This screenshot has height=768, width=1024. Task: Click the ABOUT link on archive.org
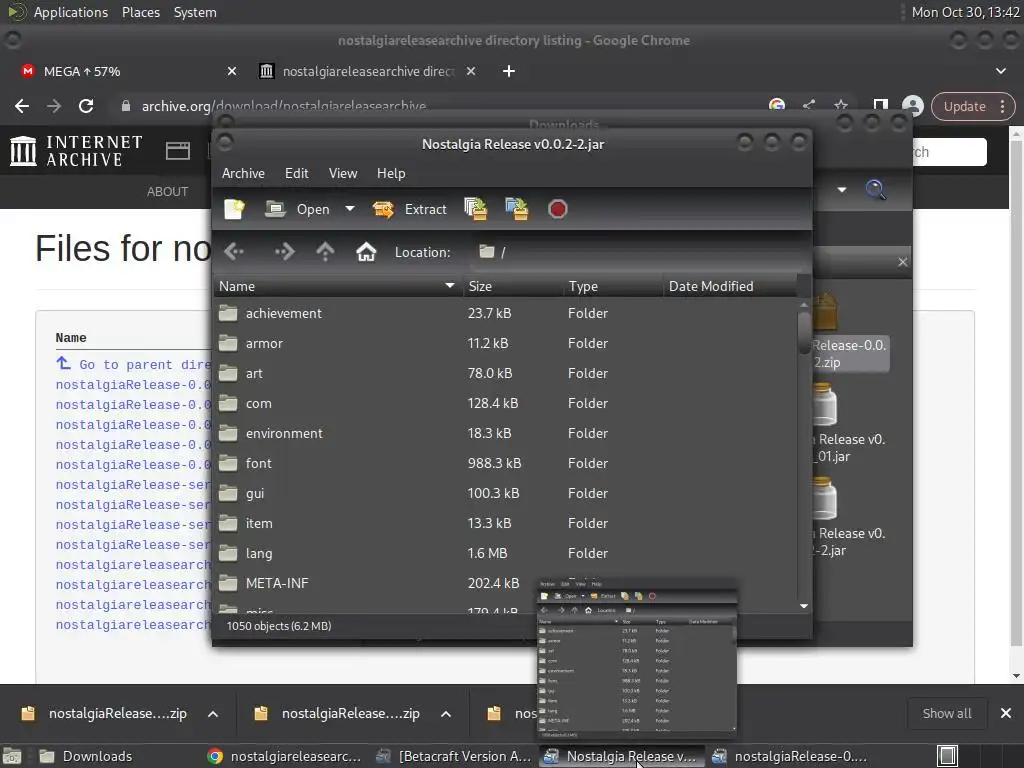coord(167,191)
